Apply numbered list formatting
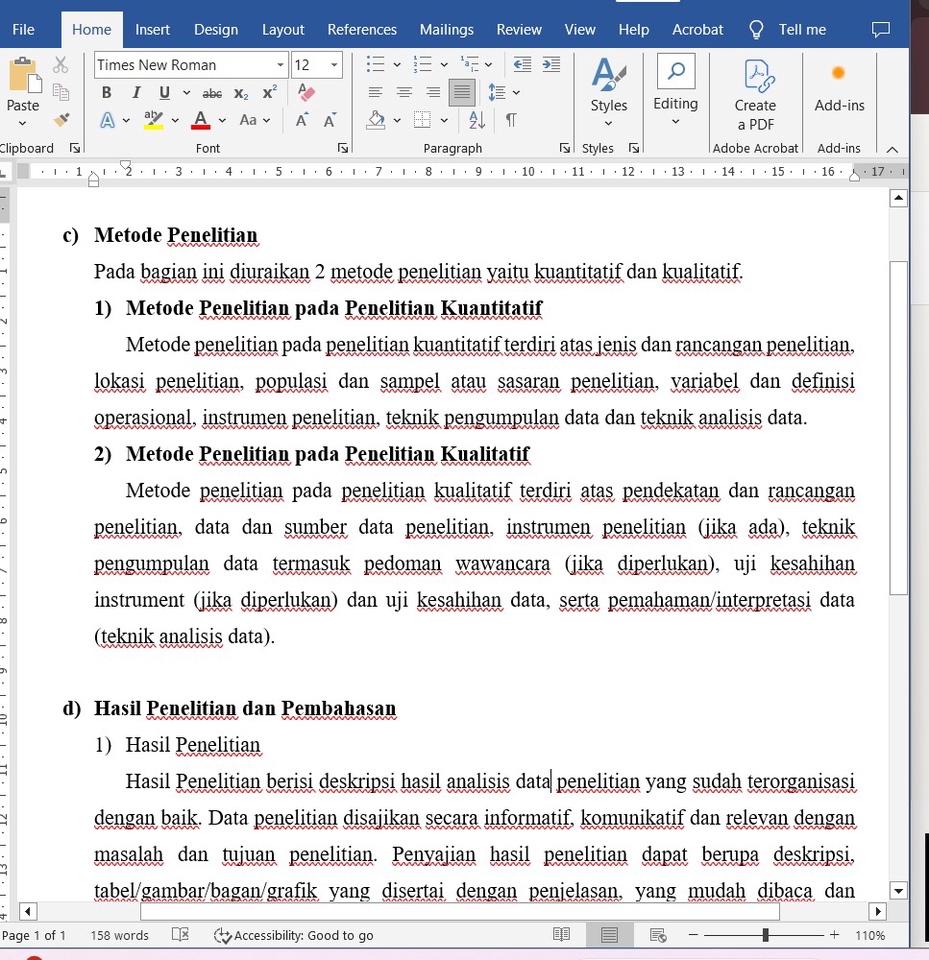929x960 pixels. tap(423, 64)
